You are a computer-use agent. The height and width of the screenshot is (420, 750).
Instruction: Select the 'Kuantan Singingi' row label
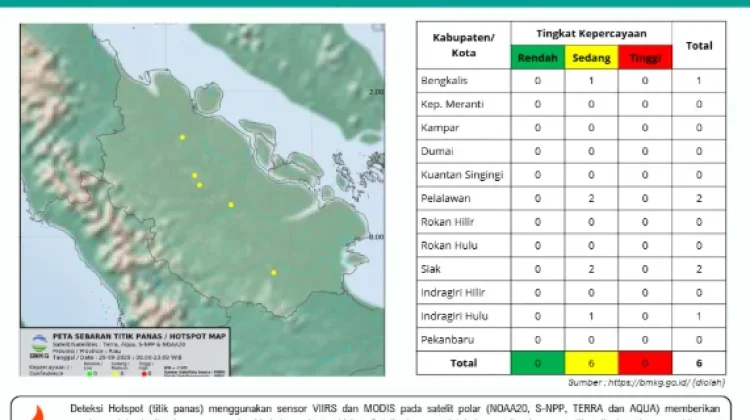pyautogui.click(x=462, y=175)
